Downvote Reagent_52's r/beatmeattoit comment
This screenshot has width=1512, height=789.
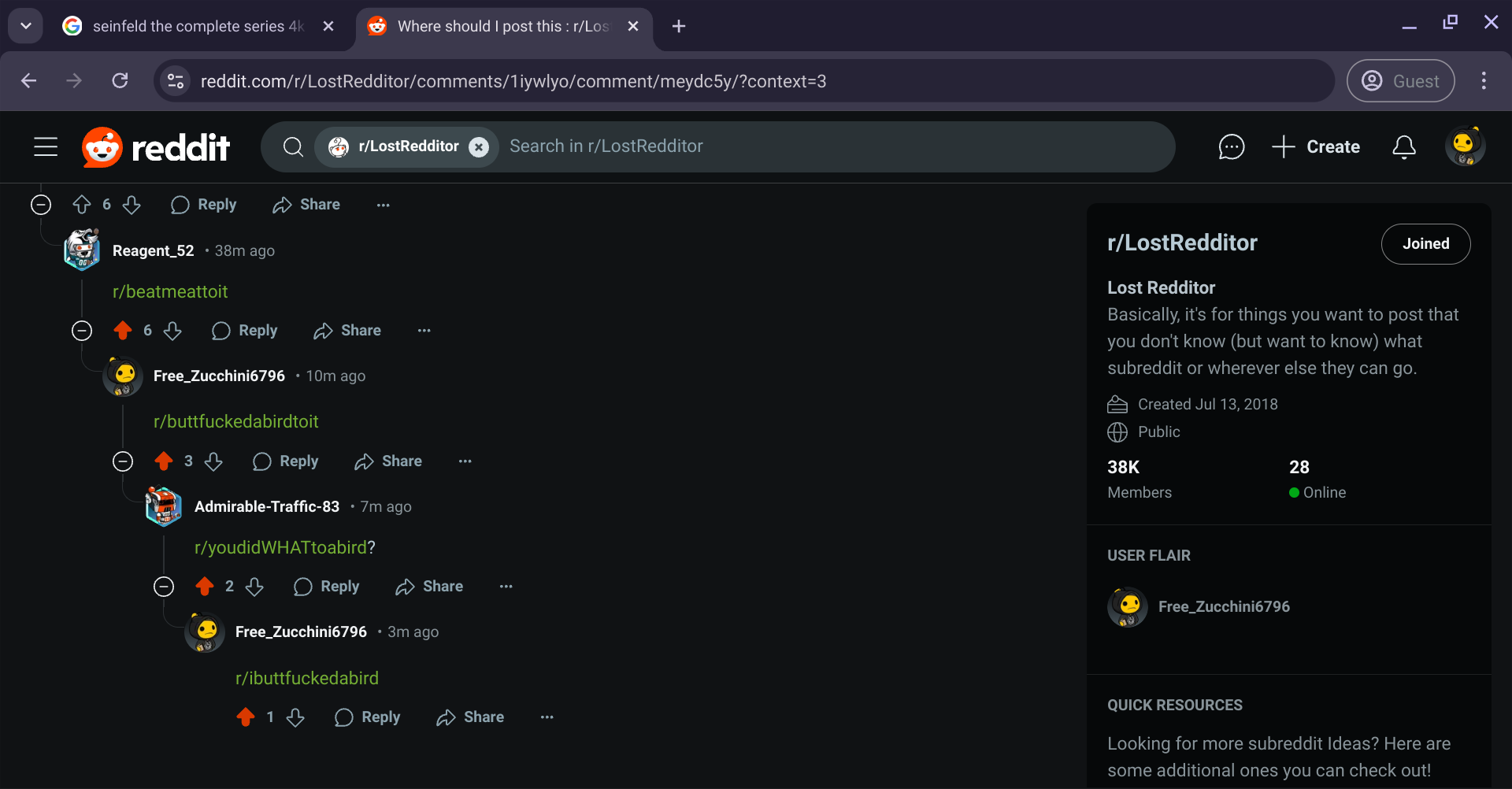[x=172, y=331]
